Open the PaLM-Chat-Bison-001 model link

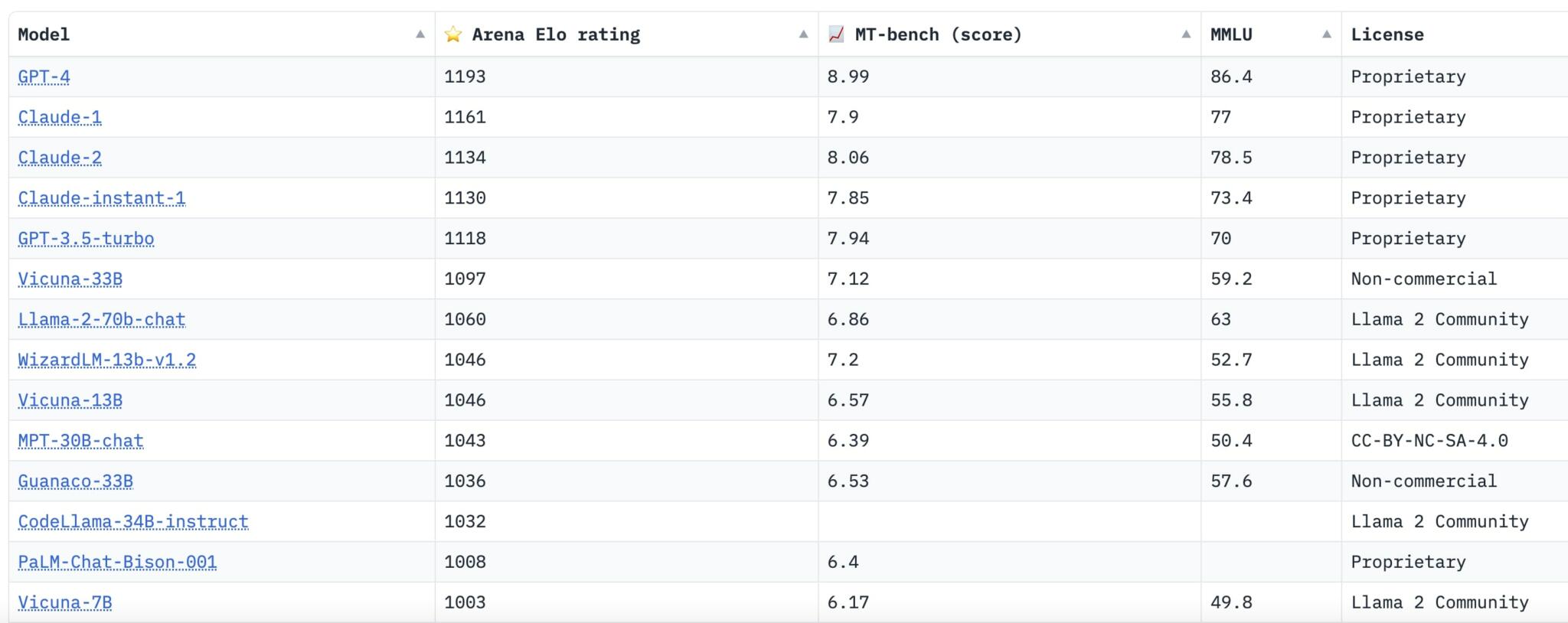(116, 561)
